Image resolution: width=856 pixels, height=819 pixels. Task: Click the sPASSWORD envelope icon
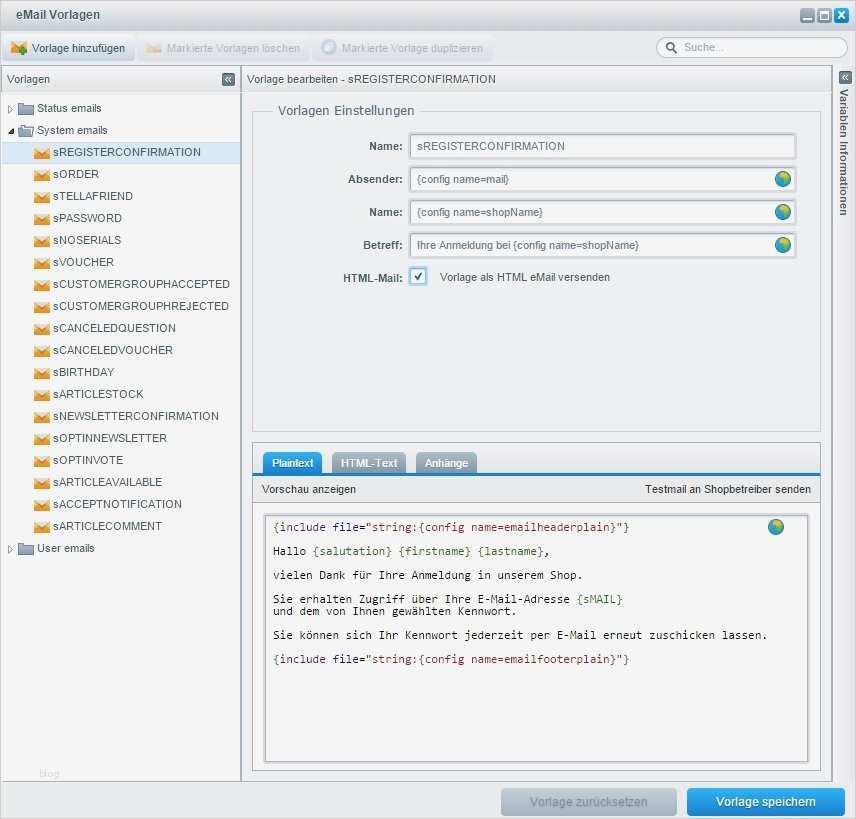click(x=42, y=219)
